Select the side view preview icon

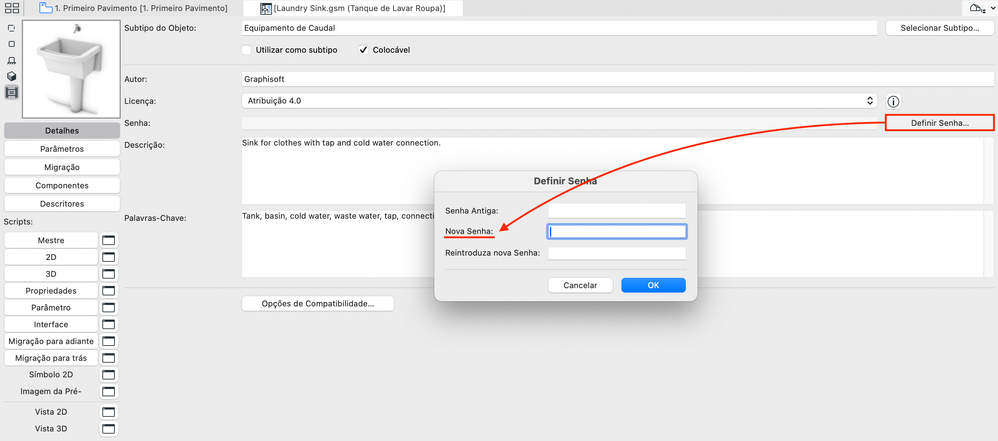point(11,60)
